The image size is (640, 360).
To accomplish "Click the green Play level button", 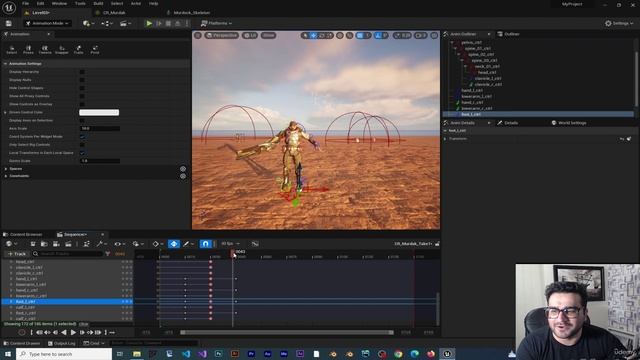I will 149,23.
